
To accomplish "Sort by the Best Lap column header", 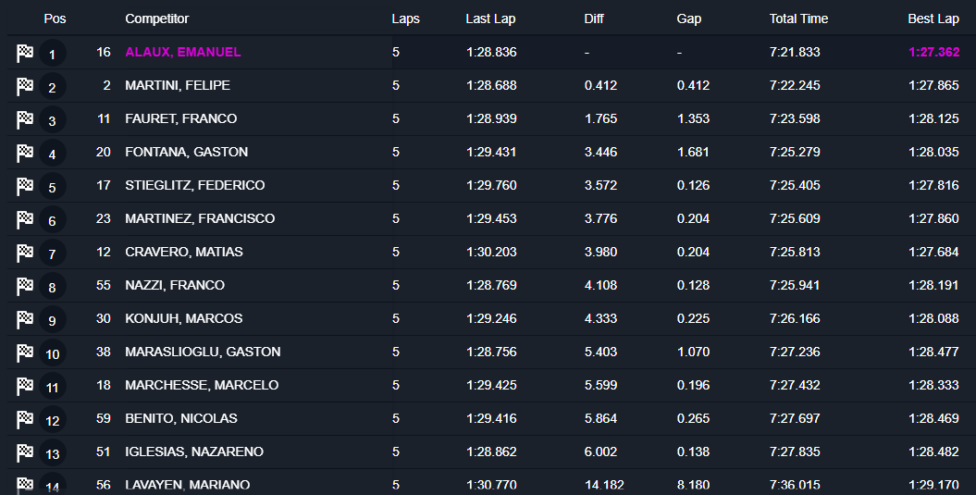I will tap(933, 19).
